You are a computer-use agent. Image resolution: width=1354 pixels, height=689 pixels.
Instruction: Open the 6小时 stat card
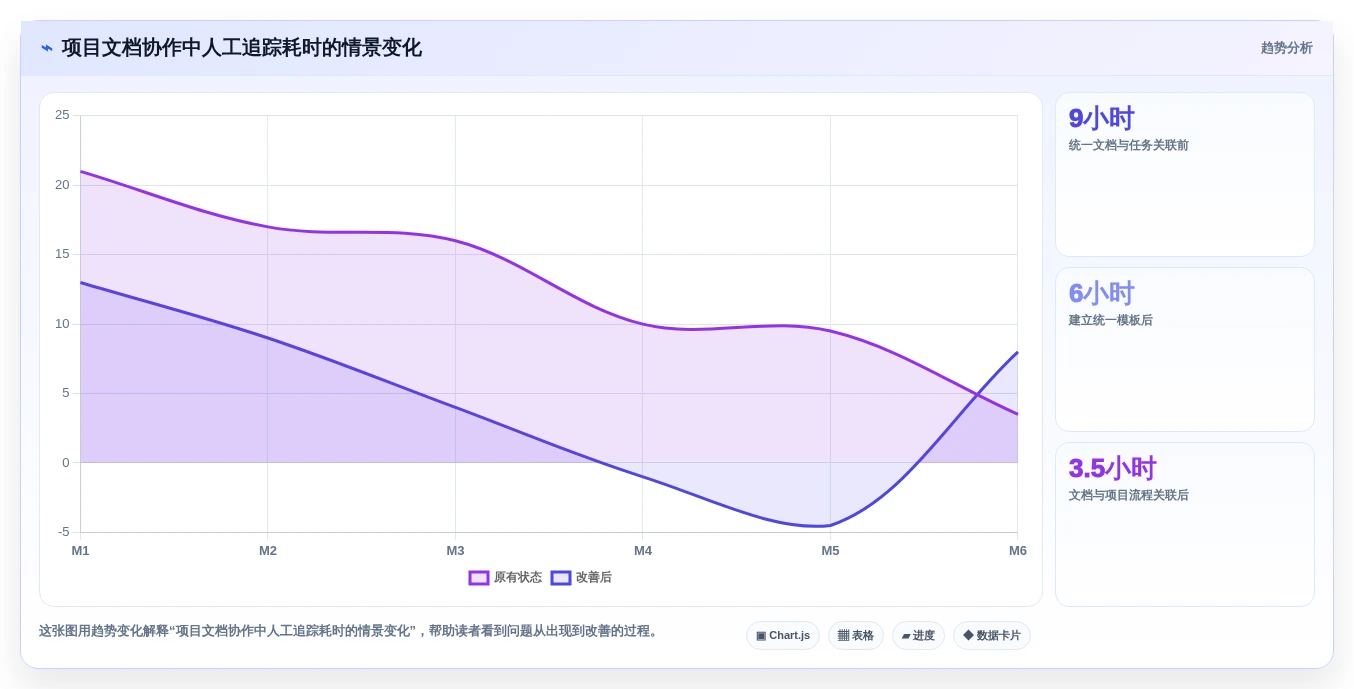[x=1185, y=349]
